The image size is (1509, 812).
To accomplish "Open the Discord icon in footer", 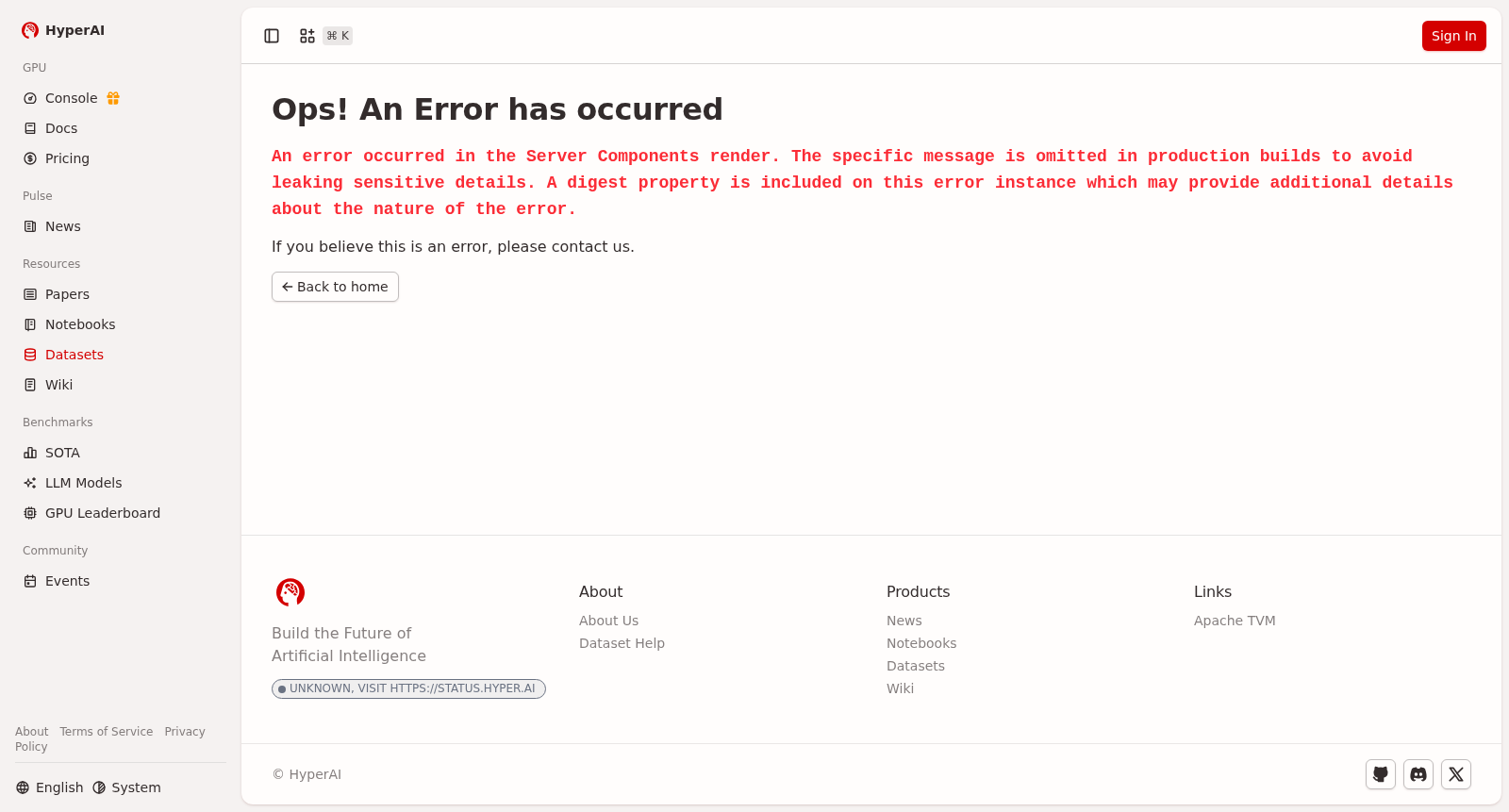I will pyautogui.click(x=1418, y=774).
